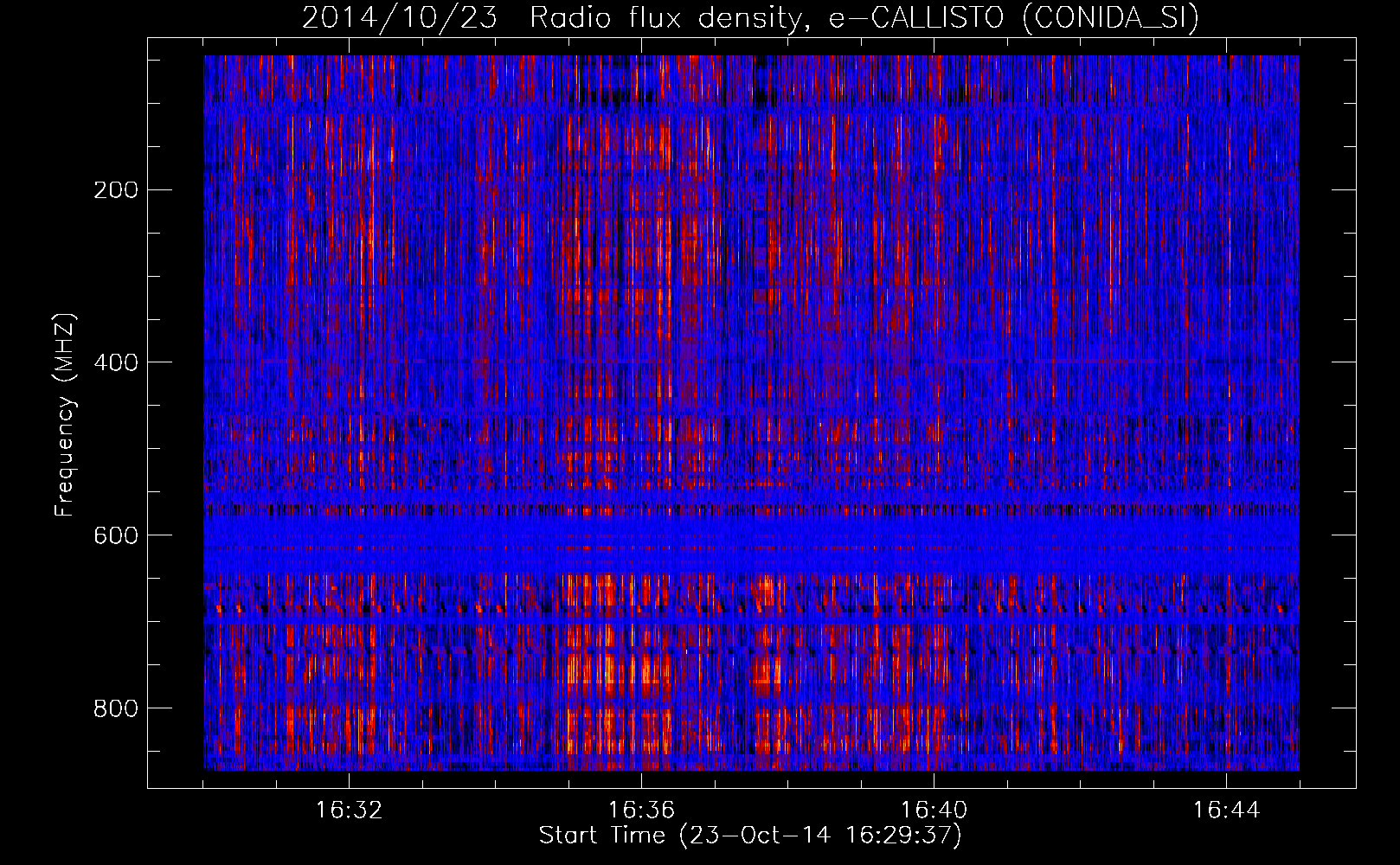Click the 16:44 time tick label
1400x865 pixels.
click(1226, 811)
